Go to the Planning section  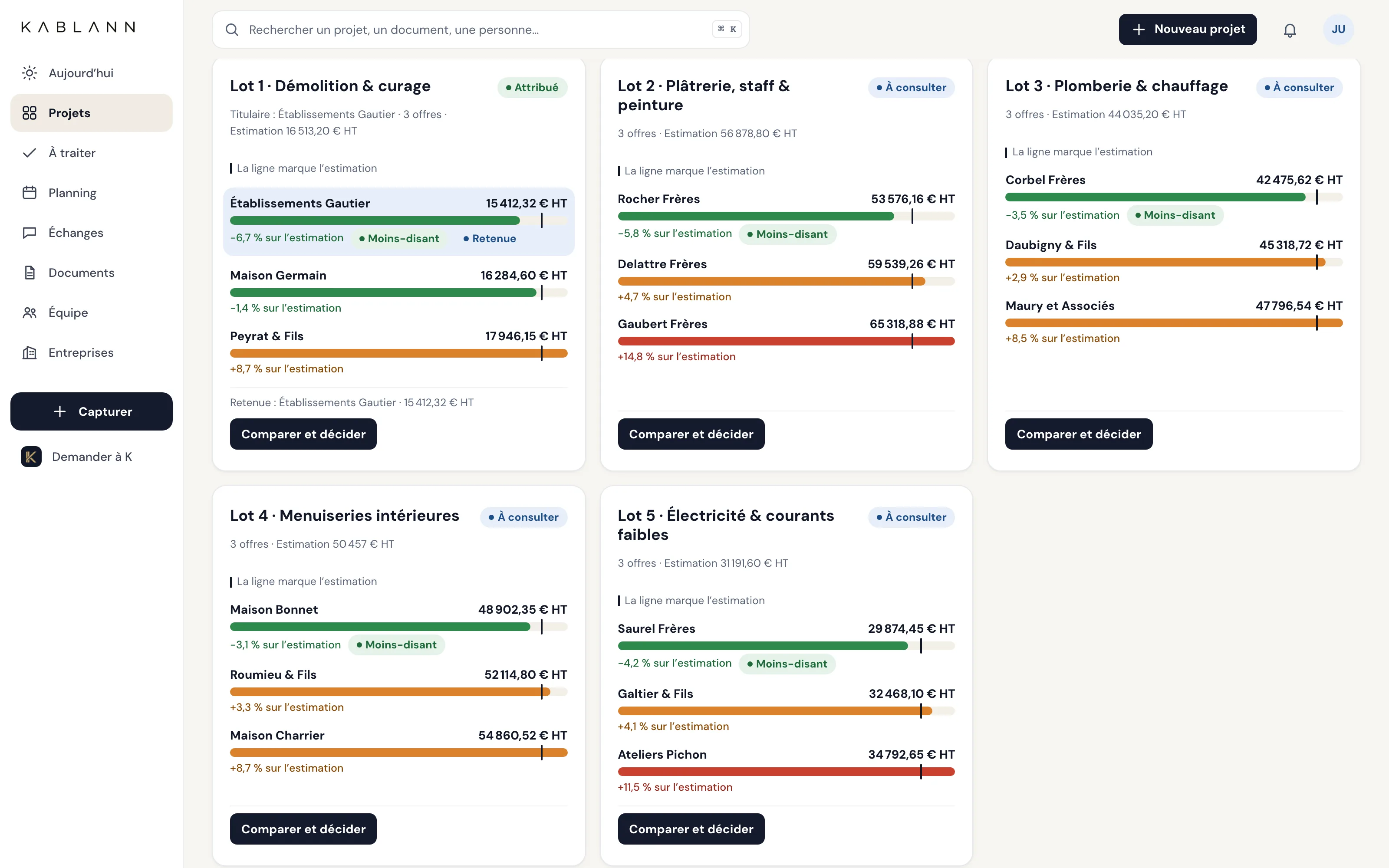click(x=91, y=193)
